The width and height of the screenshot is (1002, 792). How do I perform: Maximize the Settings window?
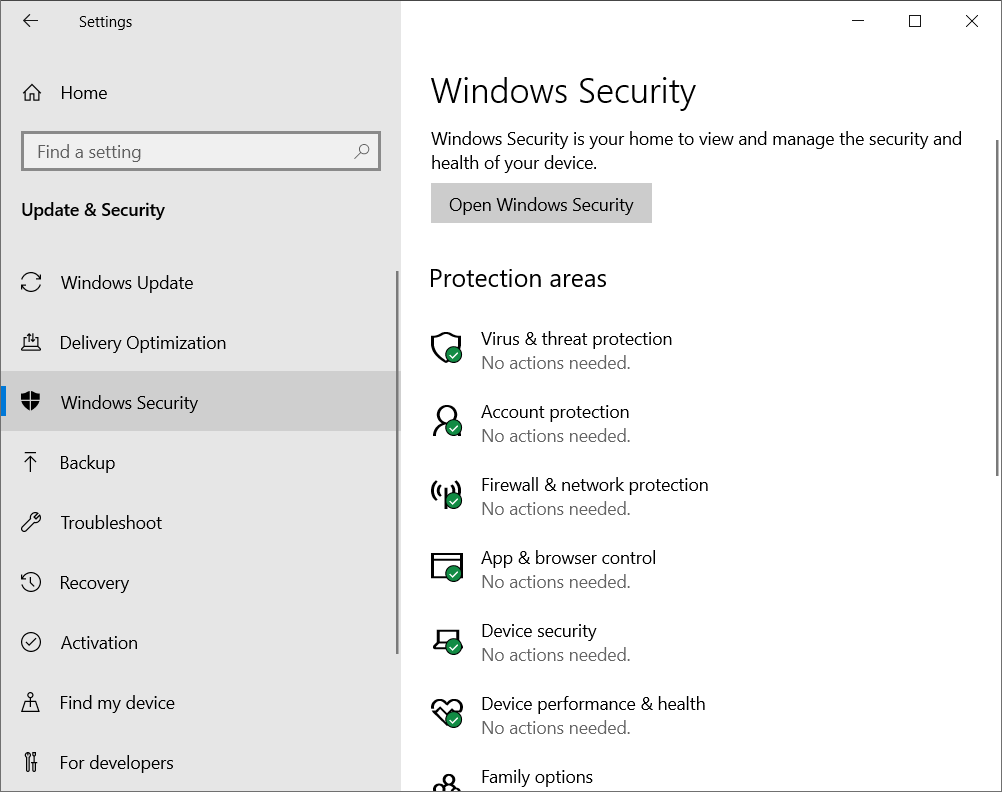coord(915,21)
